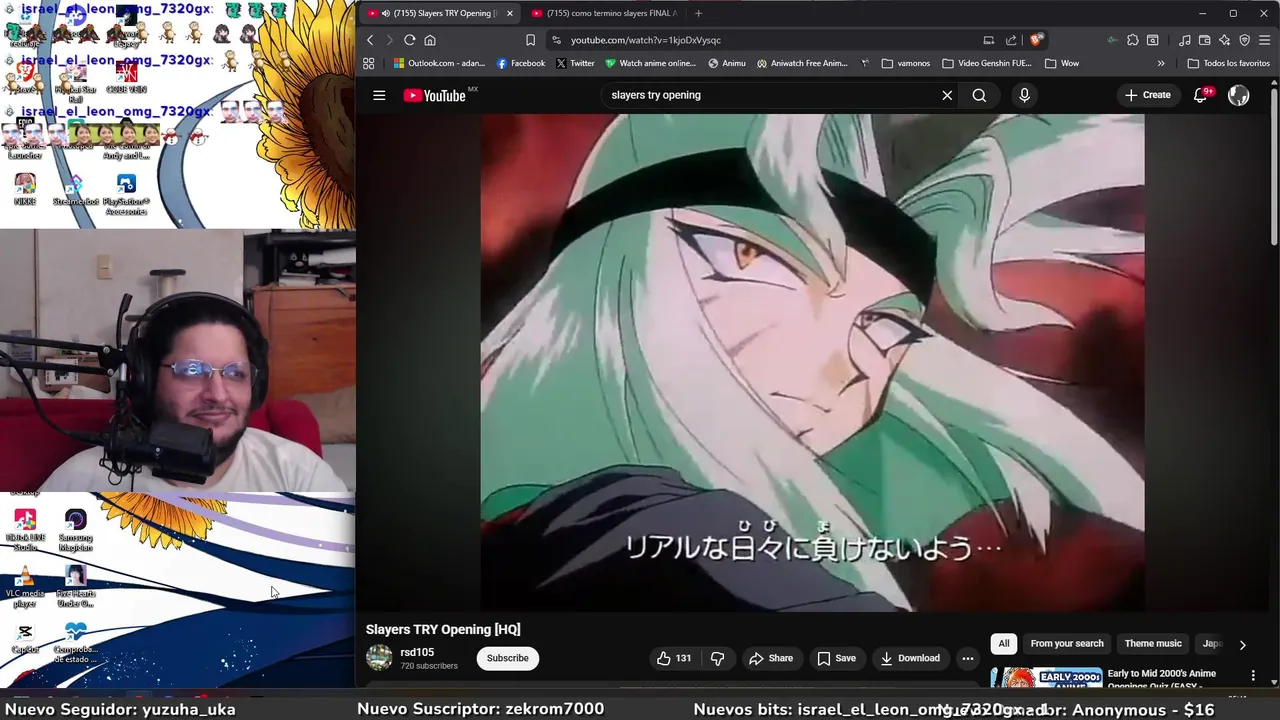Open browser extensions puzzle icon
This screenshot has height=720, width=1280.
pos(1132,40)
